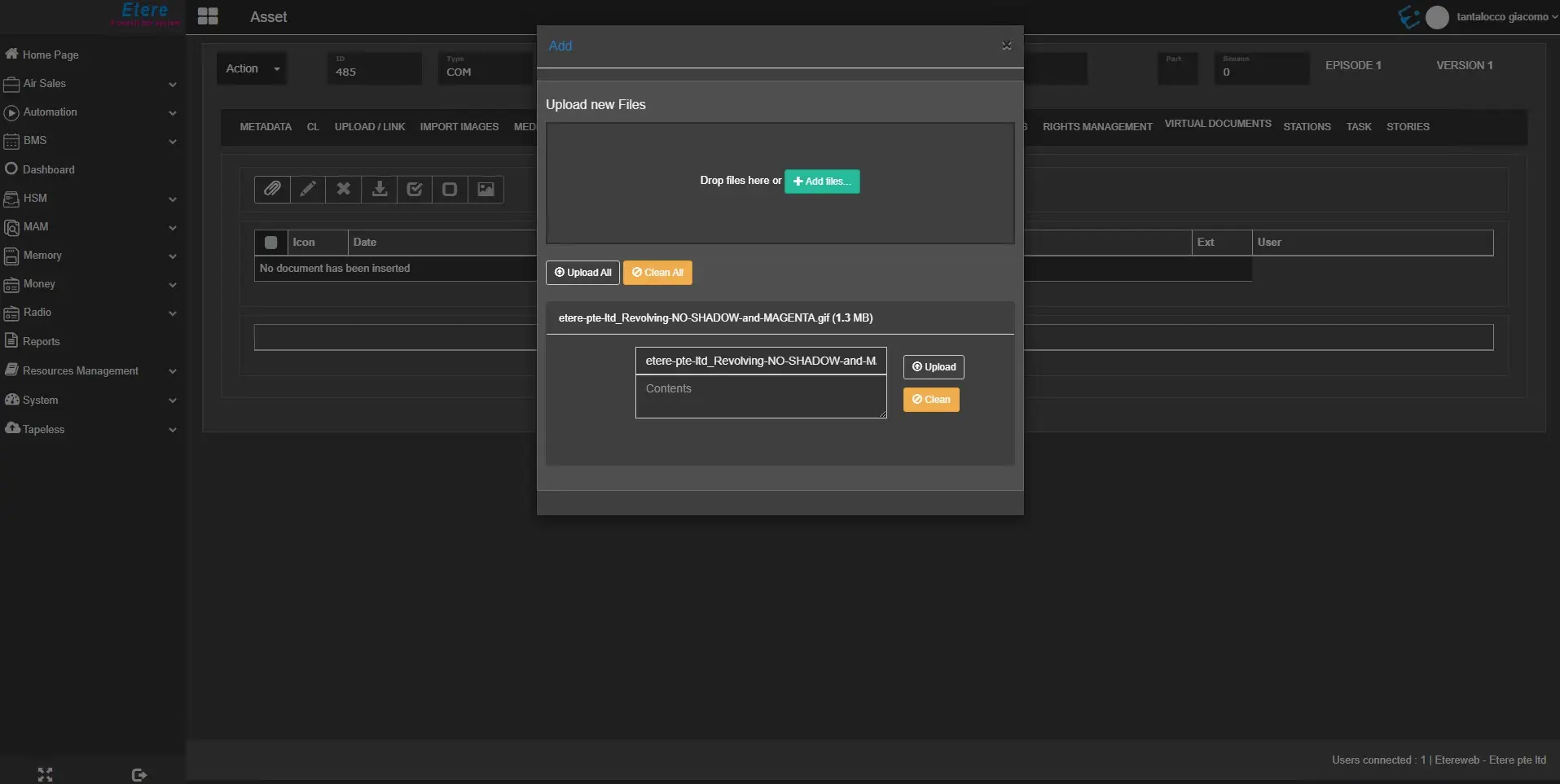Open the apps grid icon beside Asset
The width and height of the screenshot is (1560, 784).
pyautogui.click(x=208, y=16)
